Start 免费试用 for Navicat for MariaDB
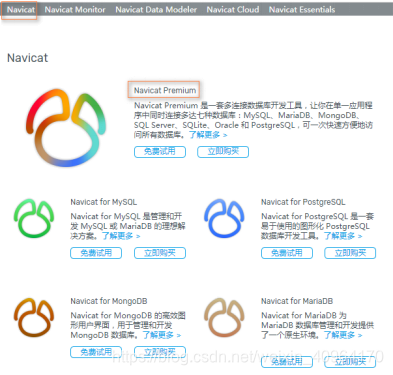The height and width of the screenshot is (375, 393). pyautogui.click(x=287, y=362)
